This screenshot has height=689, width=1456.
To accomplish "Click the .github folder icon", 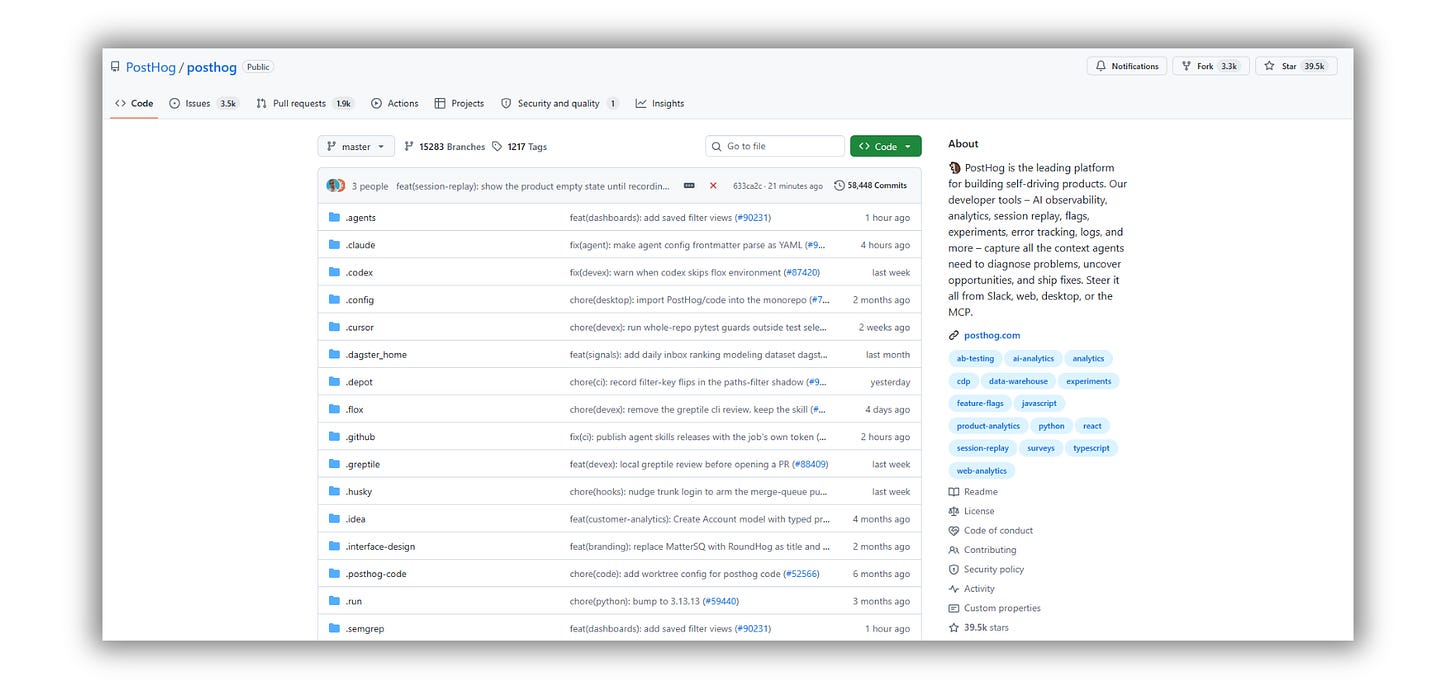I will click(335, 437).
